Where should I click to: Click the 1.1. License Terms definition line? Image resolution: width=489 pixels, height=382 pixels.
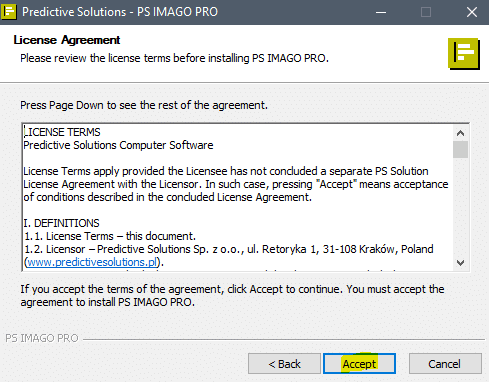pyautogui.click(x=110, y=236)
